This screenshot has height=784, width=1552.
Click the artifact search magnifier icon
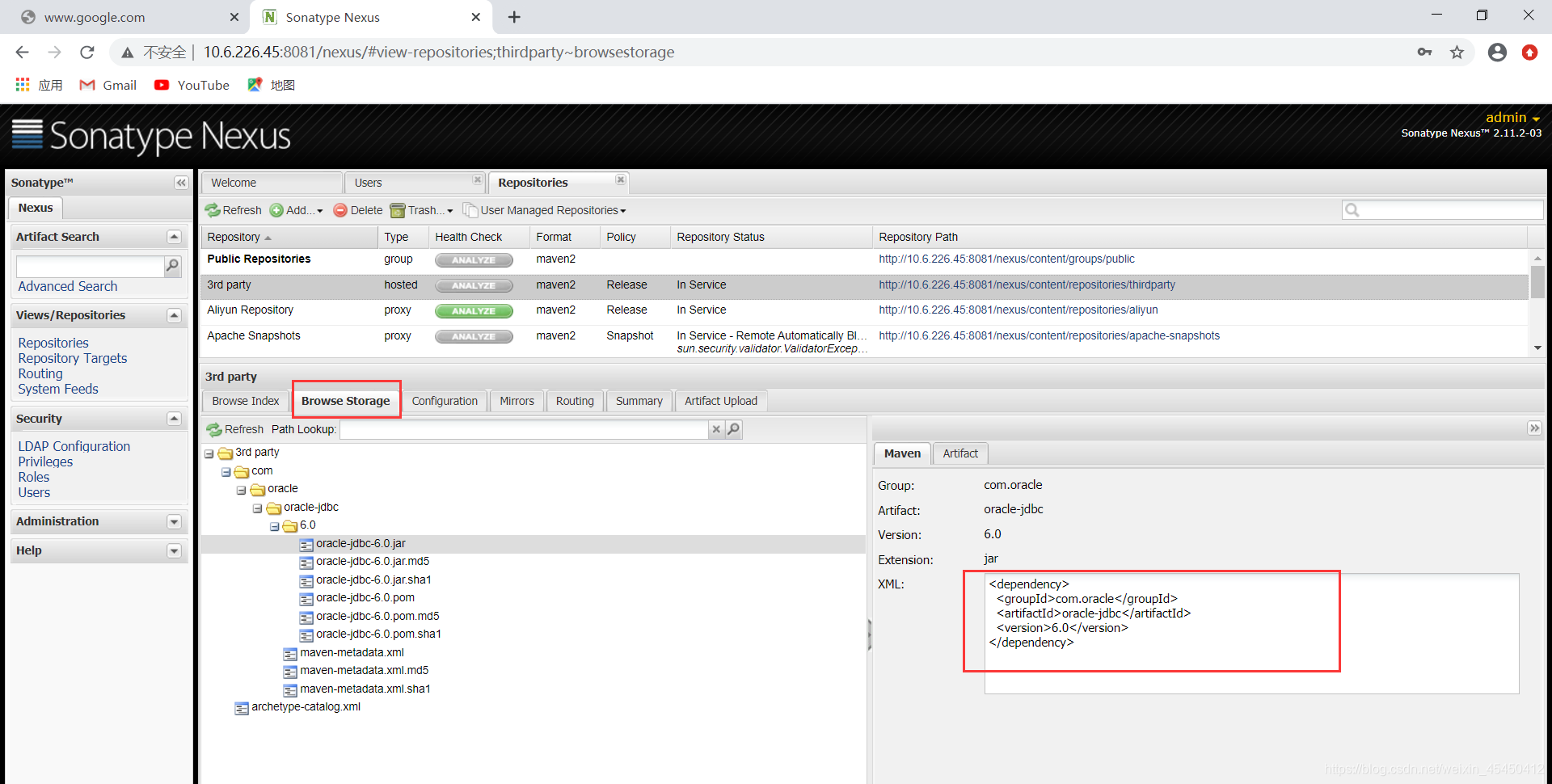[x=172, y=265]
